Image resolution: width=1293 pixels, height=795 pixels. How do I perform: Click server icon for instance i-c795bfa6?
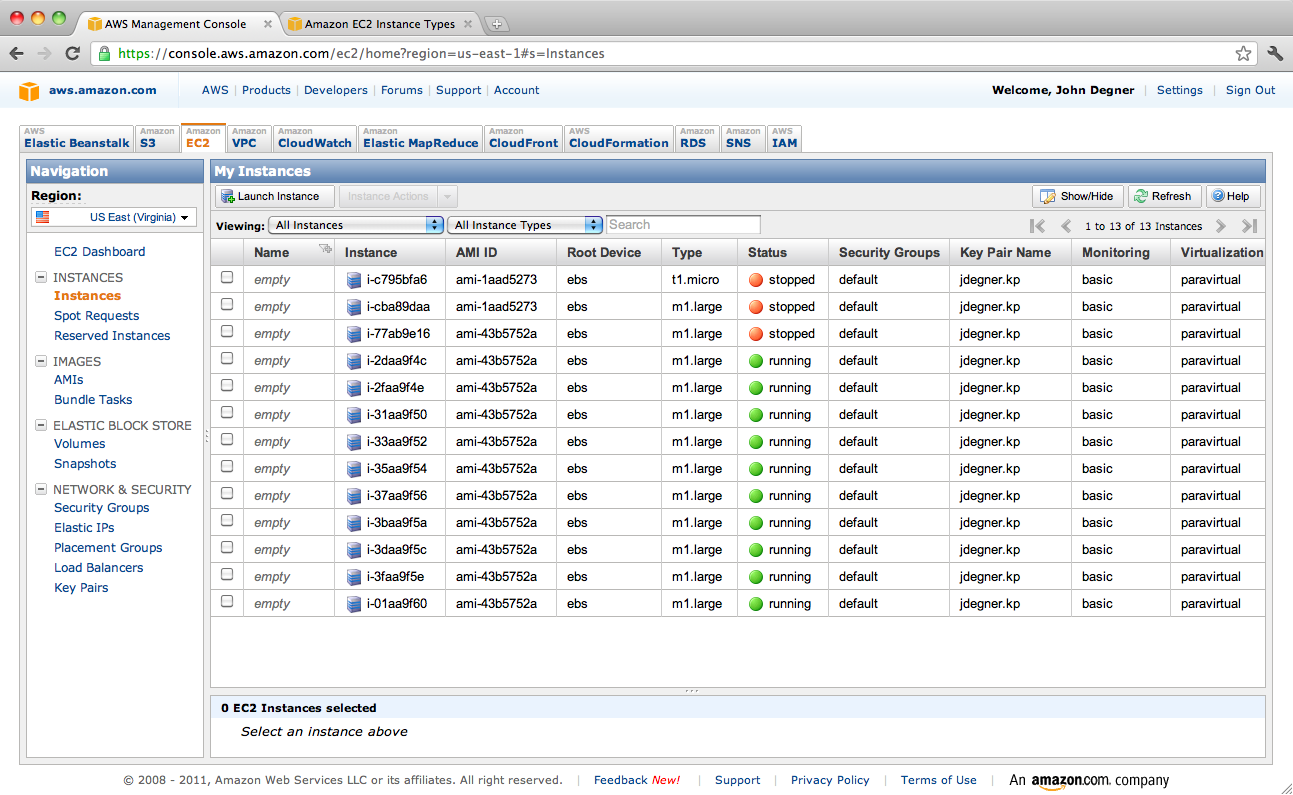tap(353, 280)
